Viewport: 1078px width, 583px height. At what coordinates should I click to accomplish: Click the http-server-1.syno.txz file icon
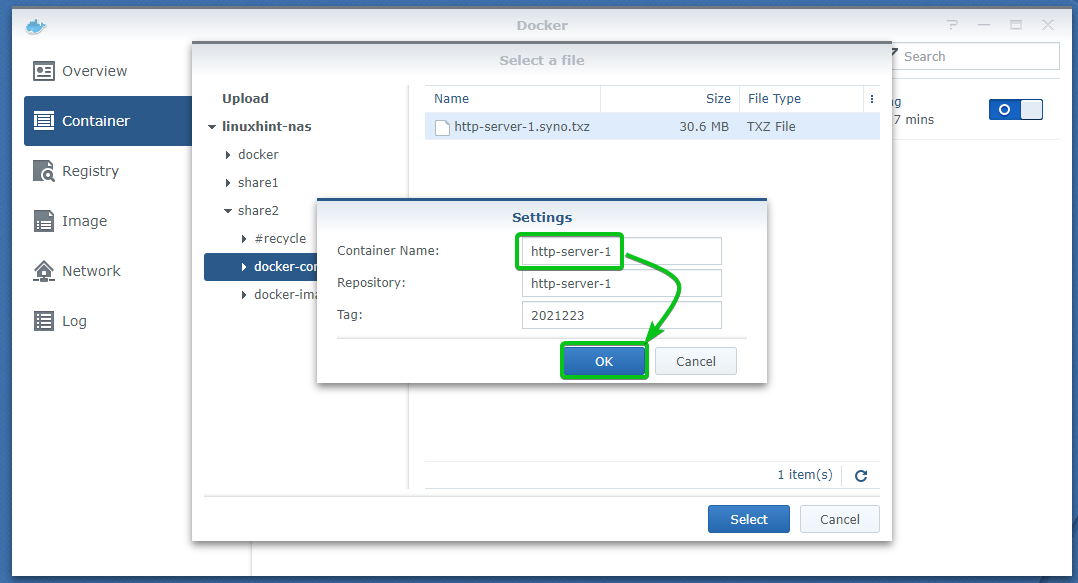click(x=442, y=127)
